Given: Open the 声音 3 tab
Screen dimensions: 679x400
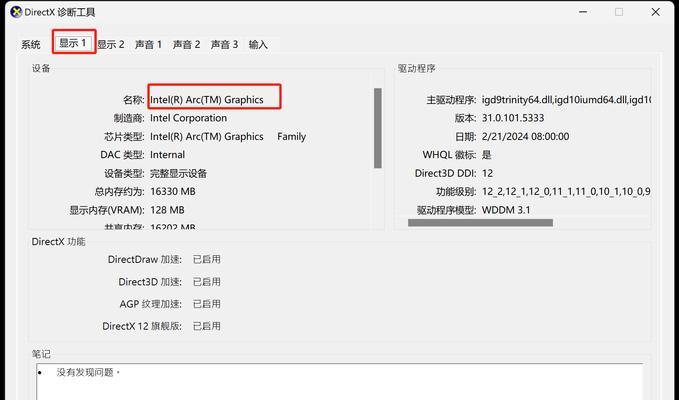Looking at the screenshot, I should tap(224, 45).
